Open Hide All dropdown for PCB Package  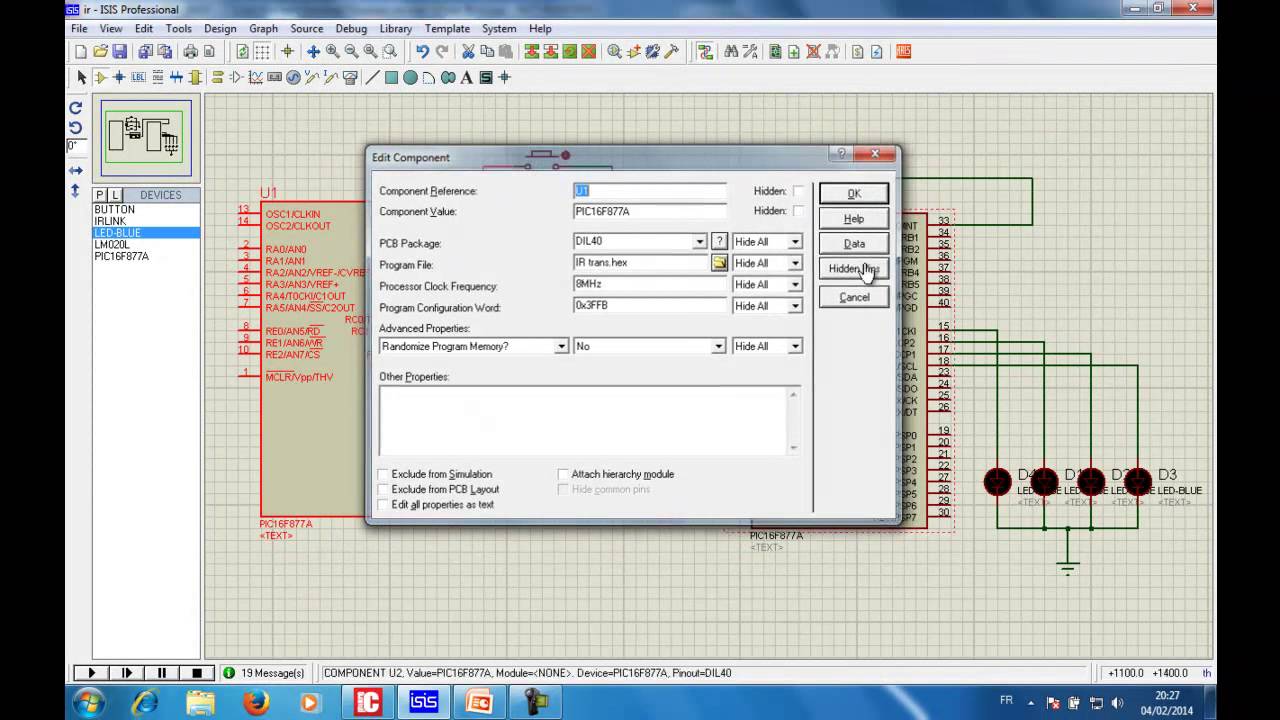point(795,242)
